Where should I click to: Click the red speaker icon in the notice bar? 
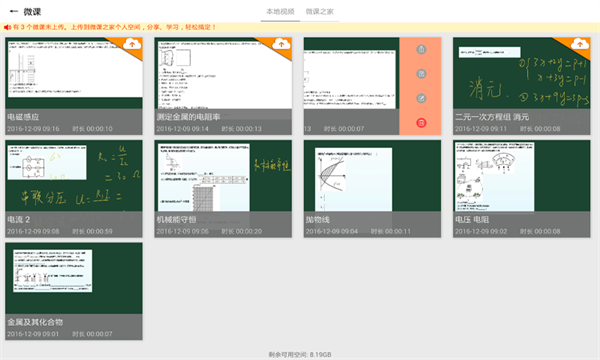[x=7, y=27]
